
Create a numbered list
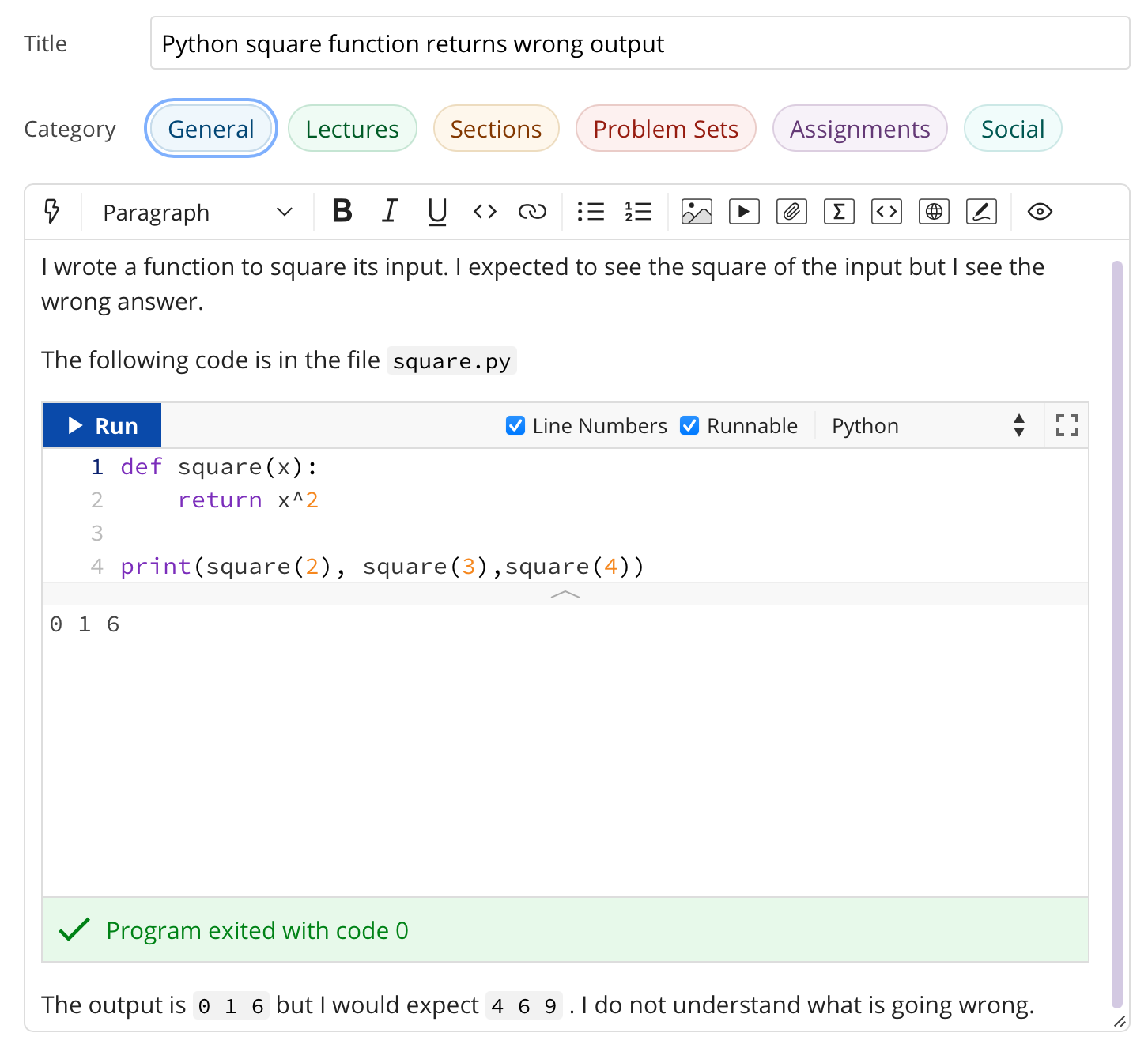pyautogui.click(x=638, y=212)
